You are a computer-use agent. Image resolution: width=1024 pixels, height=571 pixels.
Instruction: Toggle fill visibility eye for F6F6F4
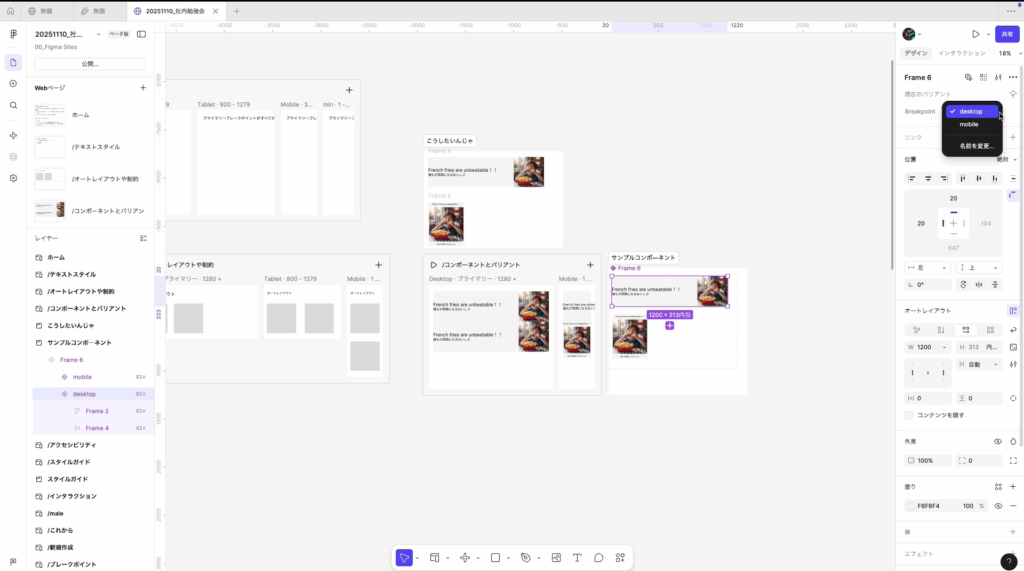click(x=998, y=506)
